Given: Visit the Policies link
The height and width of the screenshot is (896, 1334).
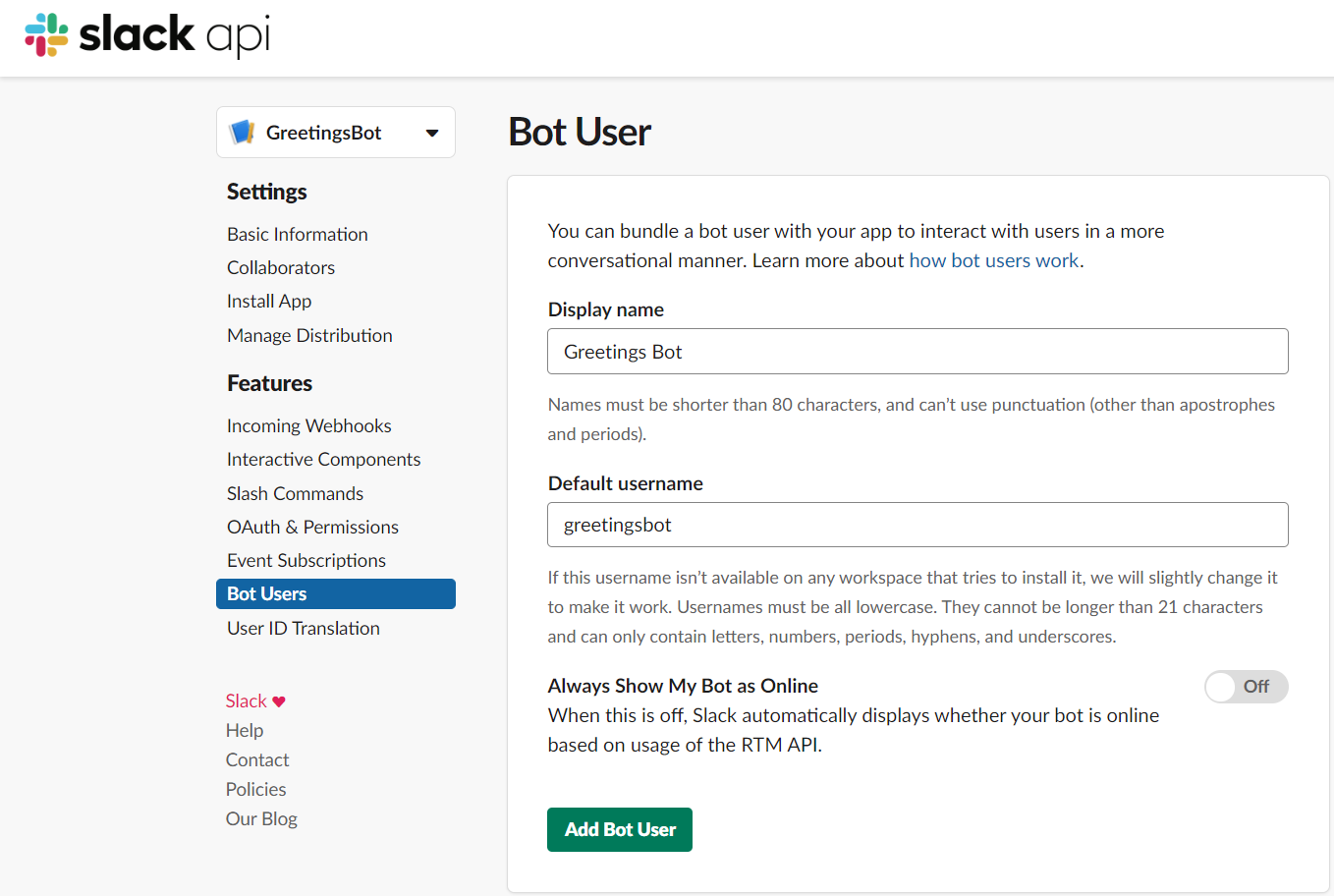Looking at the screenshot, I should pyautogui.click(x=256, y=789).
